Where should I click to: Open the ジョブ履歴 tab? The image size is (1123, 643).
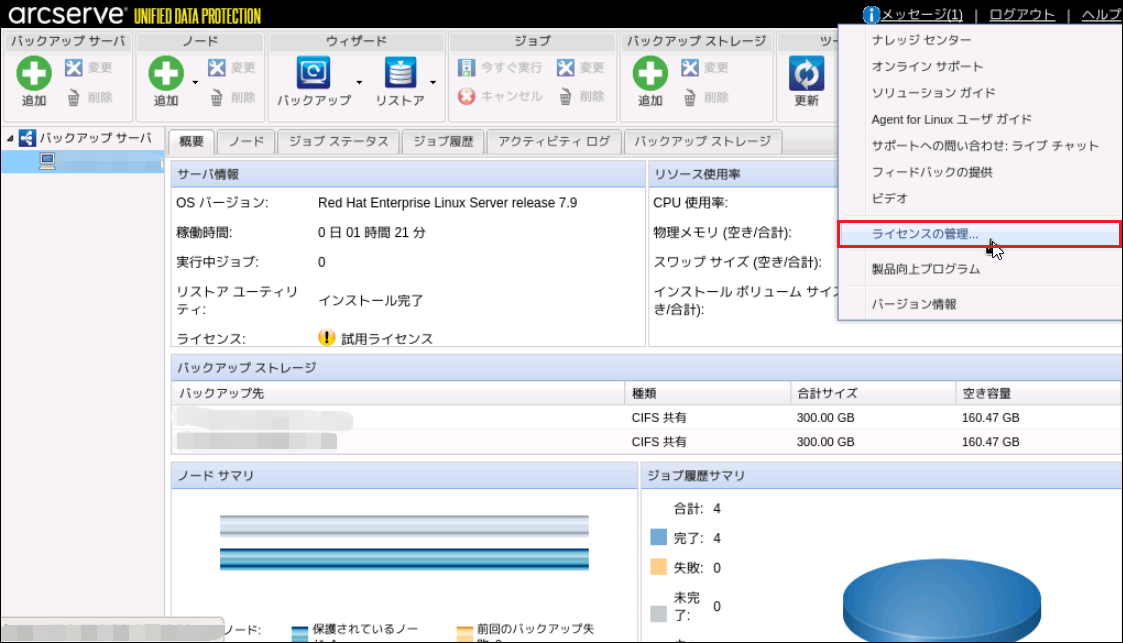[443, 141]
